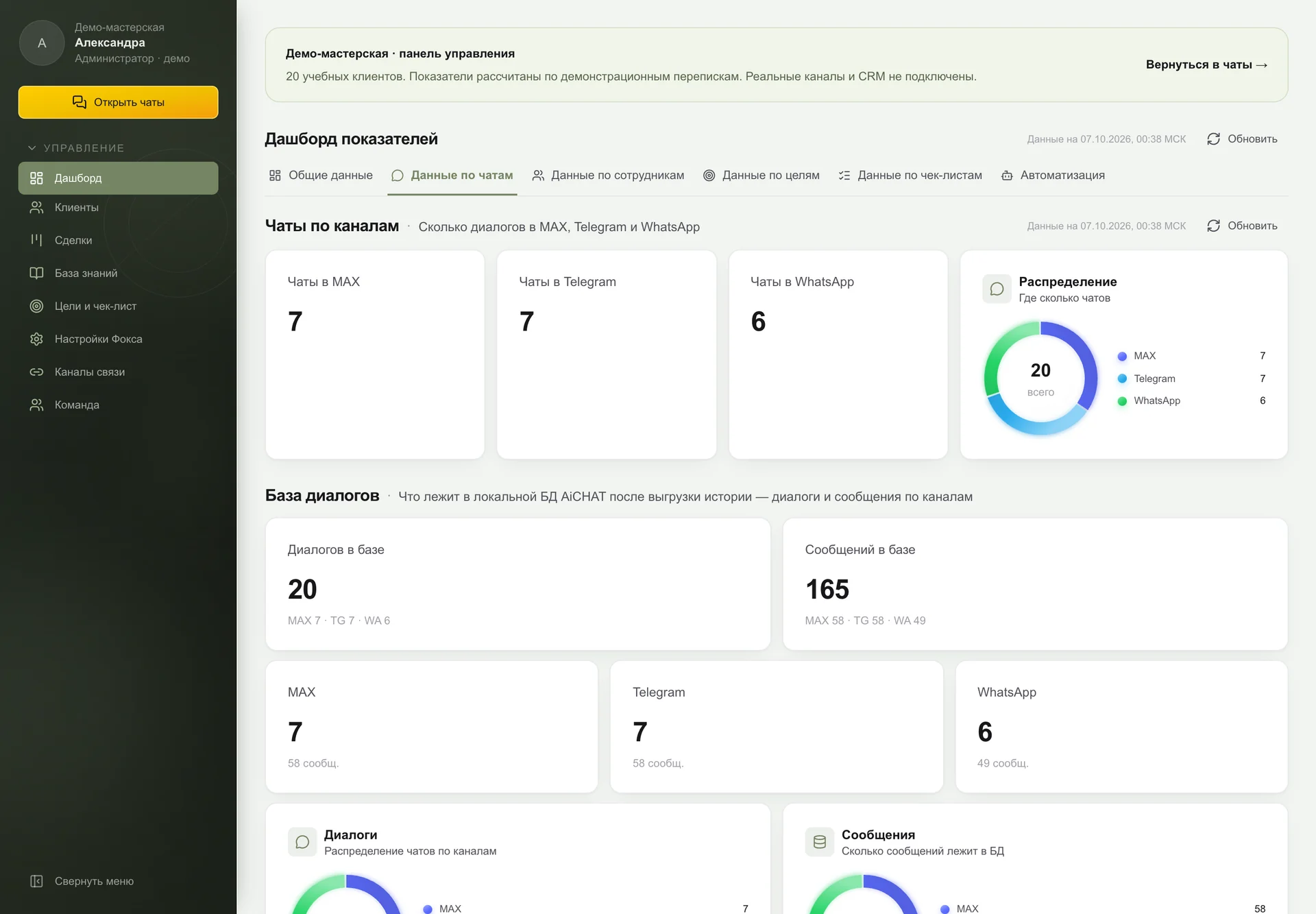Click the Дашборд grid icon in sidebar
The width and height of the screenshot is (1316, 914).
tap(36, 178)
